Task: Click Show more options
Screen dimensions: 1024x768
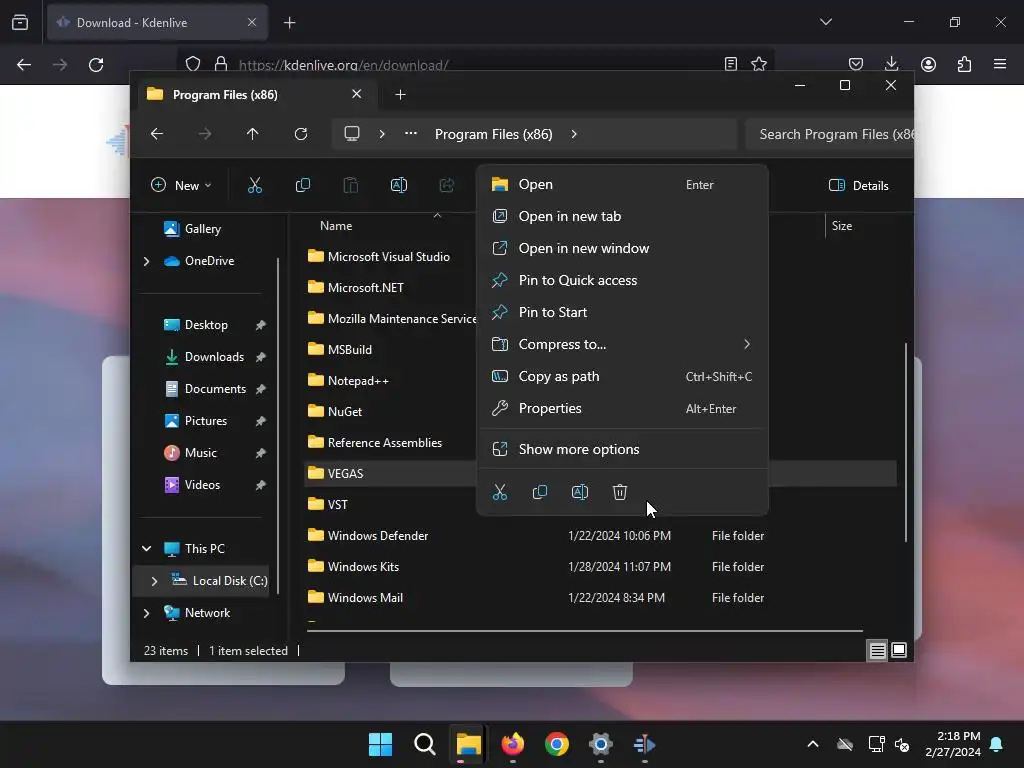Action: pos(622,449)
